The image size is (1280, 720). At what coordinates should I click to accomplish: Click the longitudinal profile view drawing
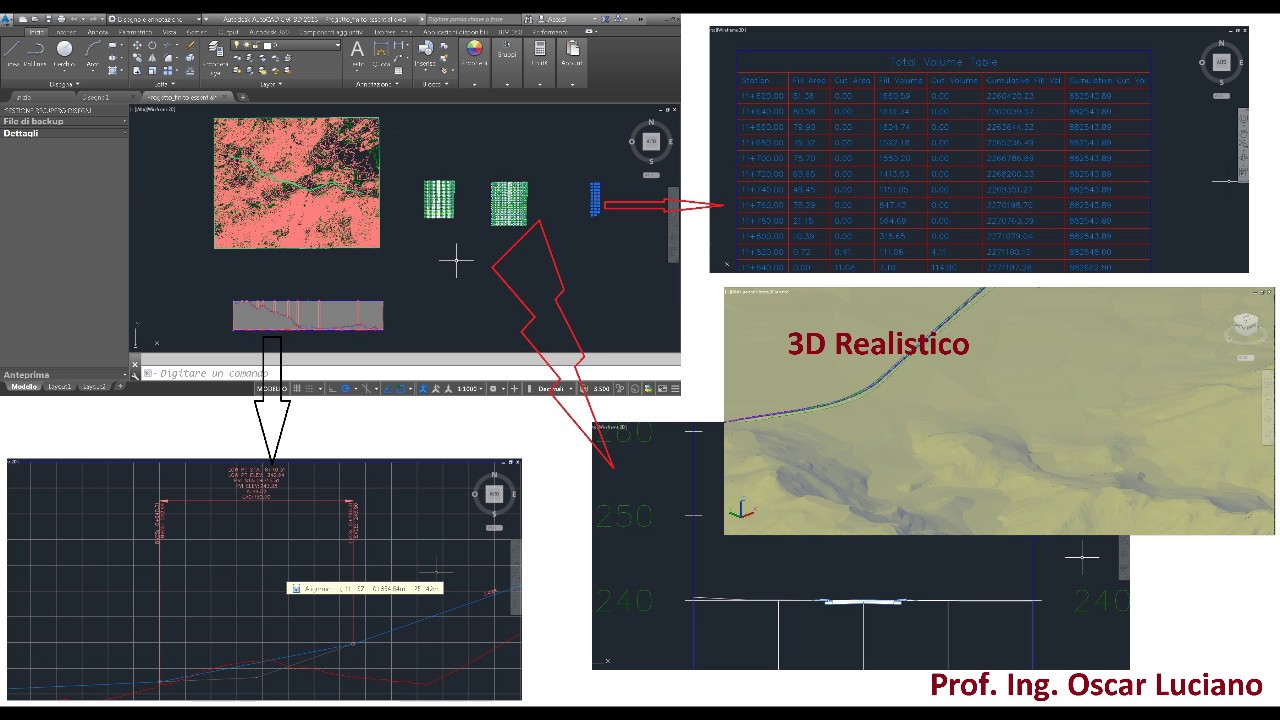pos(308,315)
